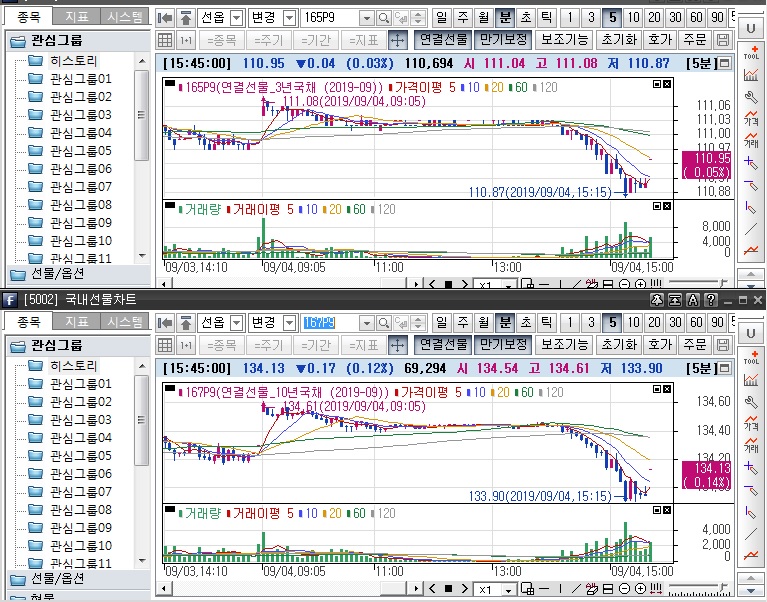Click the TOOL icon in top right sidebar
The height and width of the screenshot is (602, 767).
point(751,53)
